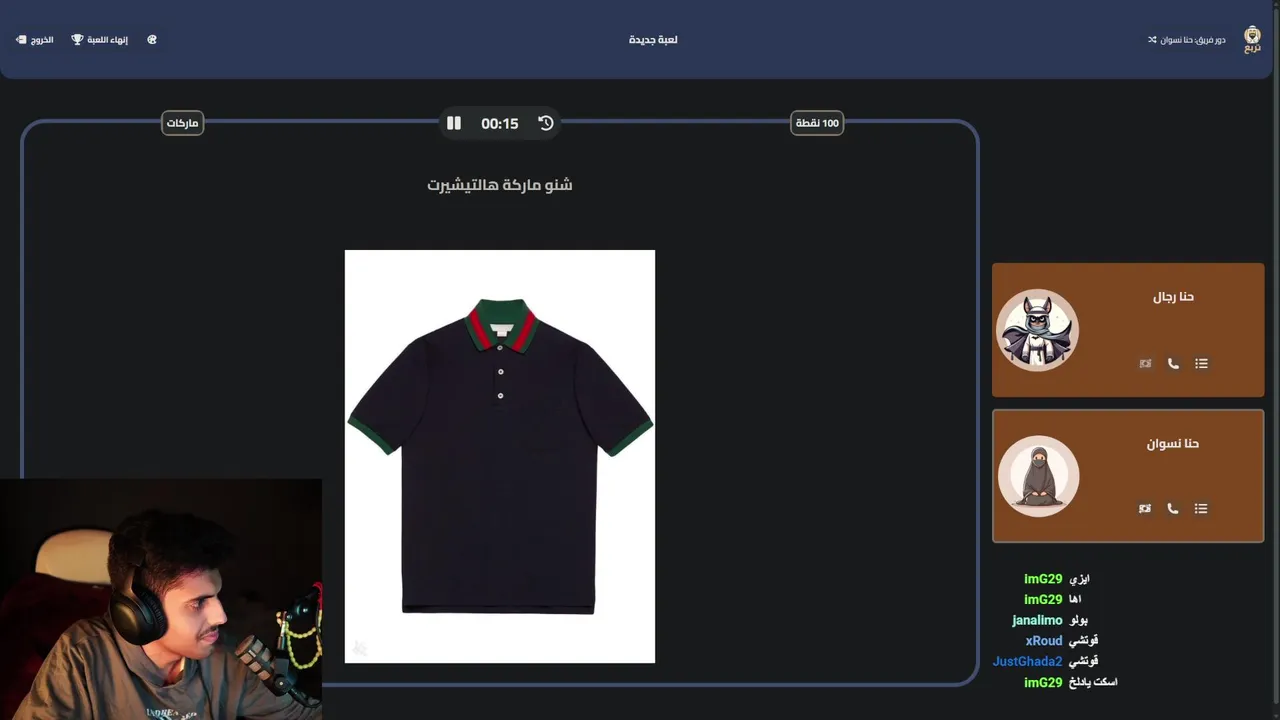Click the chat message ايزي
The height and width of the screenshot is (720, 1280).
point(1079,579)
